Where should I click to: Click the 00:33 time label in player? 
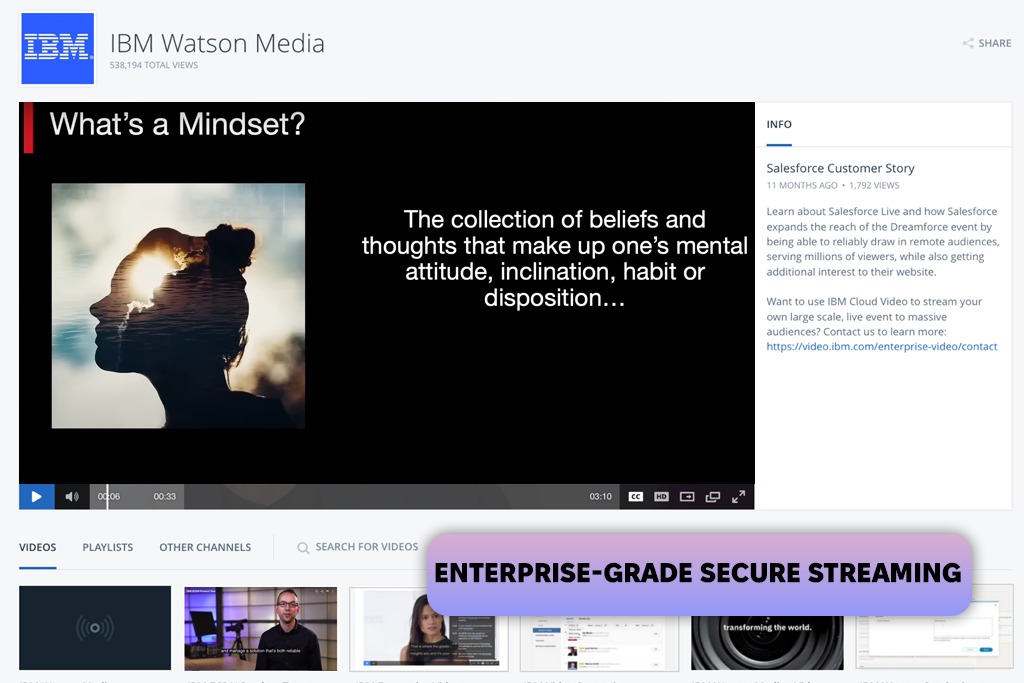(x=165, y=497)
